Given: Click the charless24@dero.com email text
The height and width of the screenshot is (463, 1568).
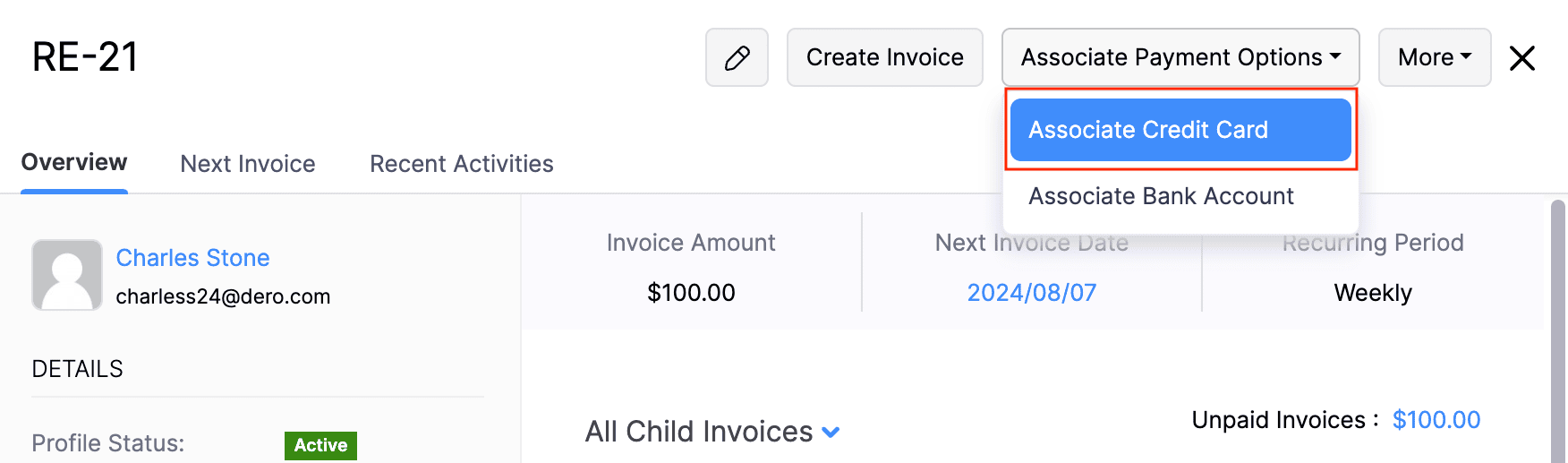Looking at the screenshot, I should coord(223,296).
